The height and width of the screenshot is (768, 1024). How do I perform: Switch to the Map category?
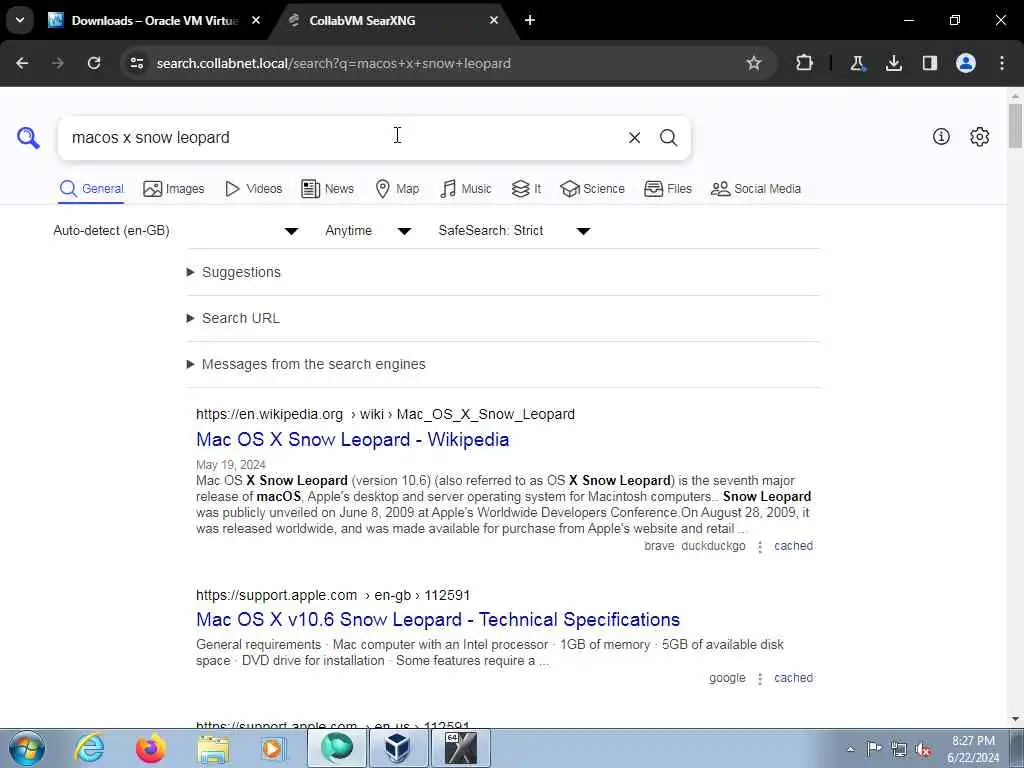(x=397, y=189)
